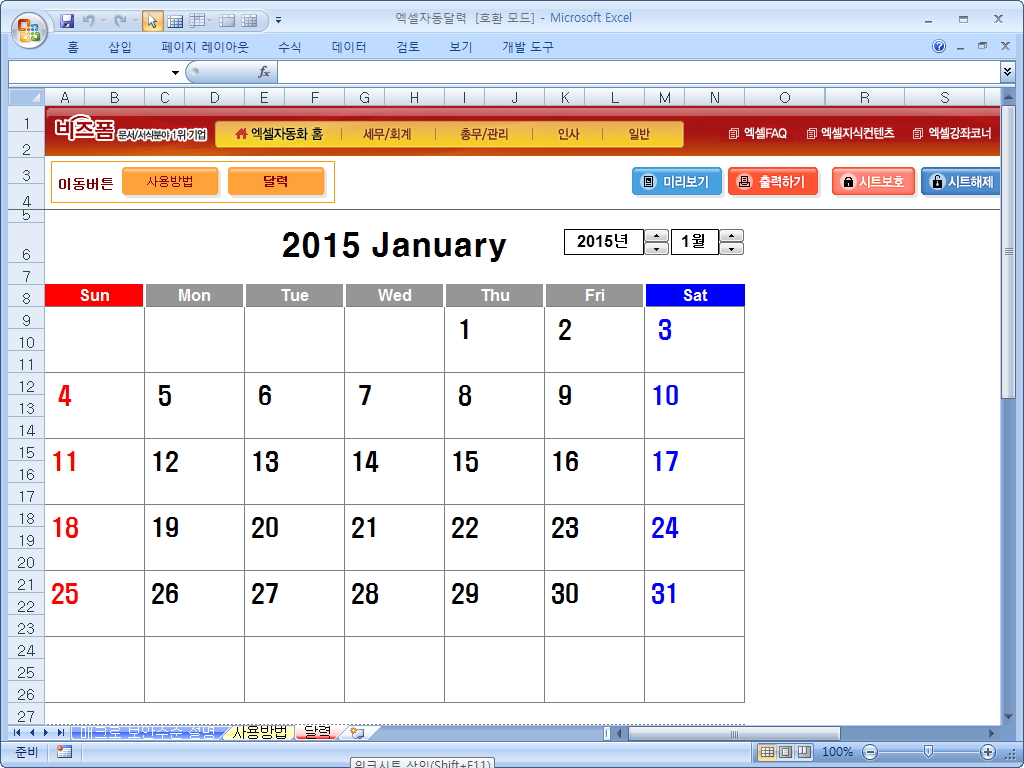This screenshot has width=1024, height=768.
Task: Open the 검토 ribbon tab
Action: click(408, 47)
